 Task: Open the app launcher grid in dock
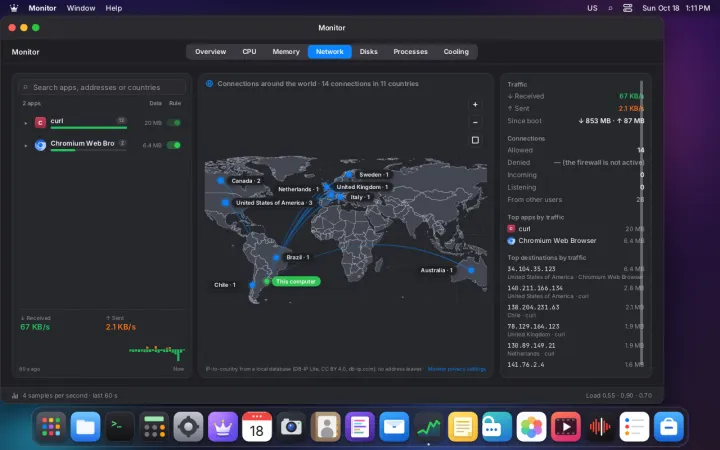(51, 427)
